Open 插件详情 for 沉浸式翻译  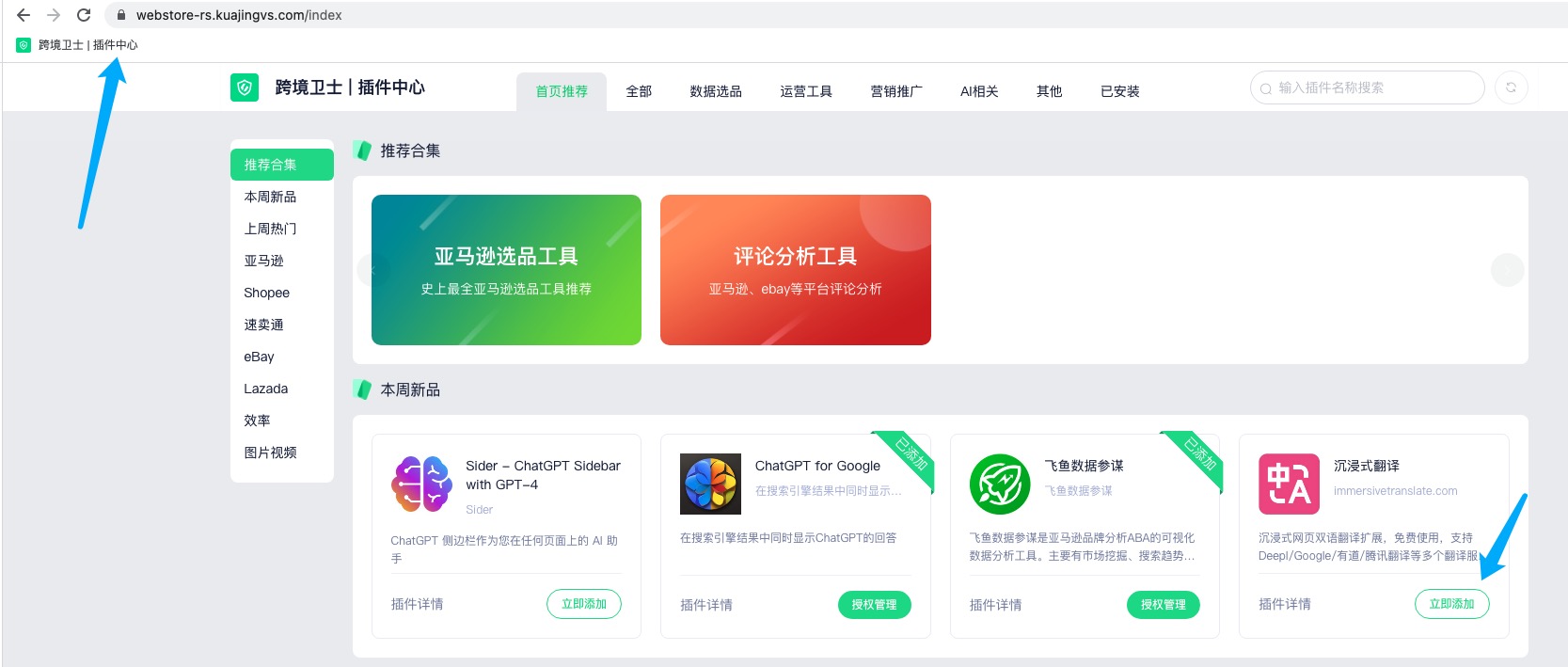[x=1285, y=604]
